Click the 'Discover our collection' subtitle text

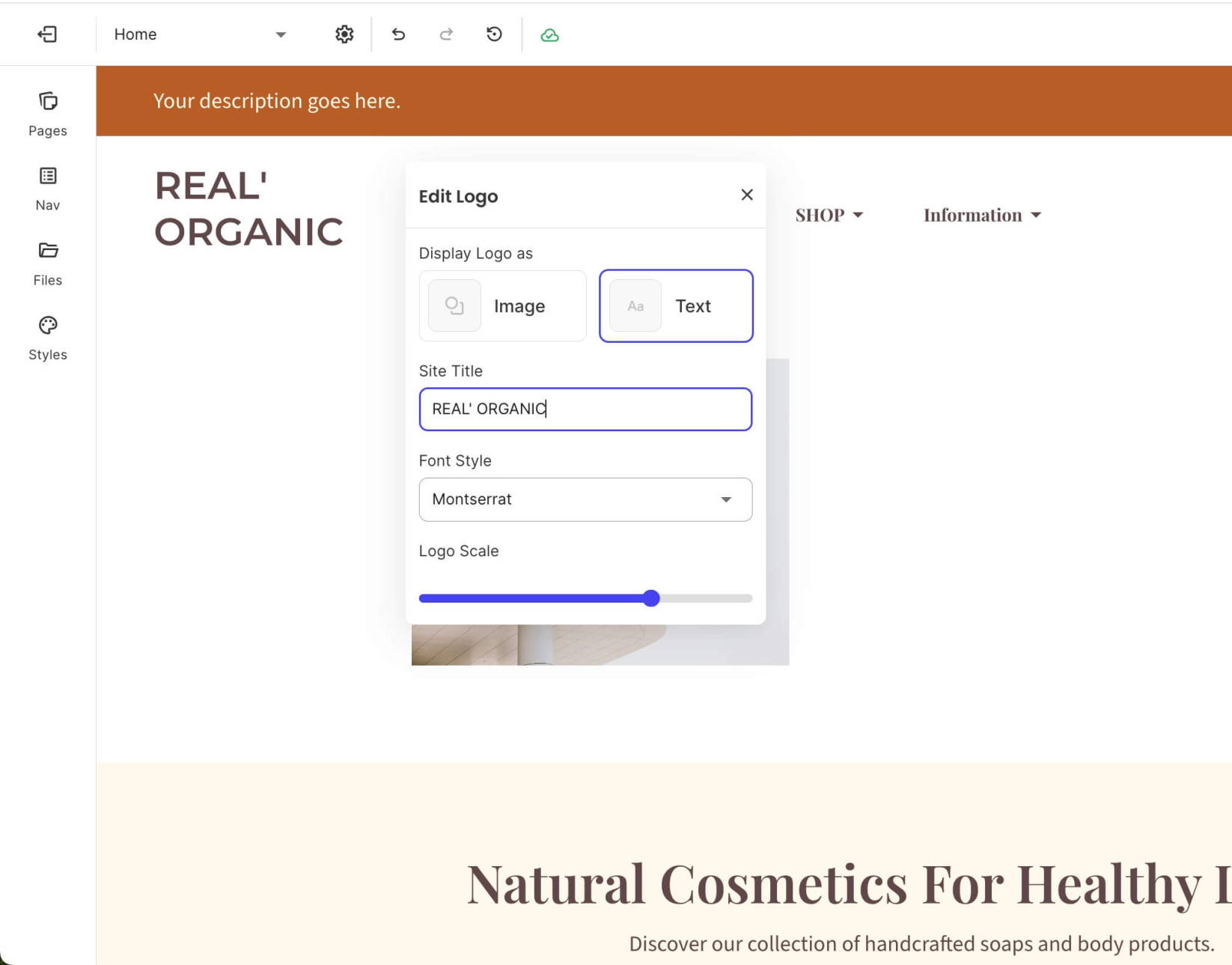(921, 943)
